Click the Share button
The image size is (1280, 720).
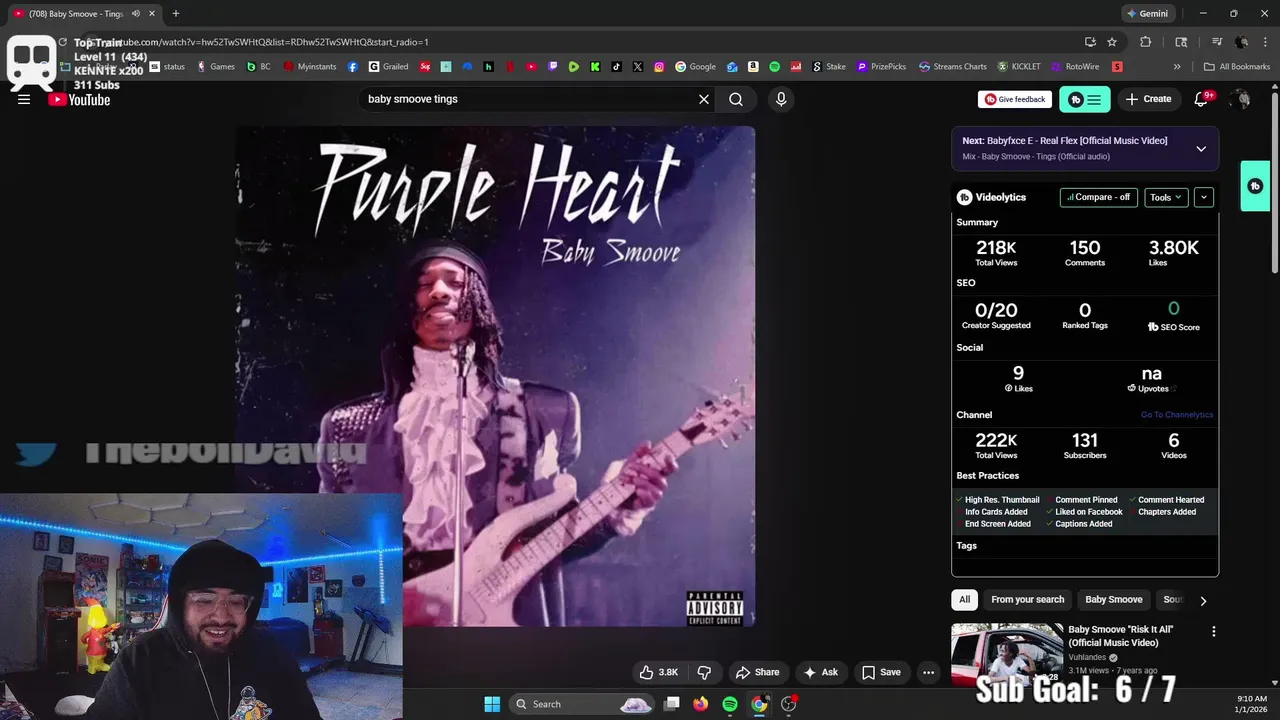tap(757, 672)
